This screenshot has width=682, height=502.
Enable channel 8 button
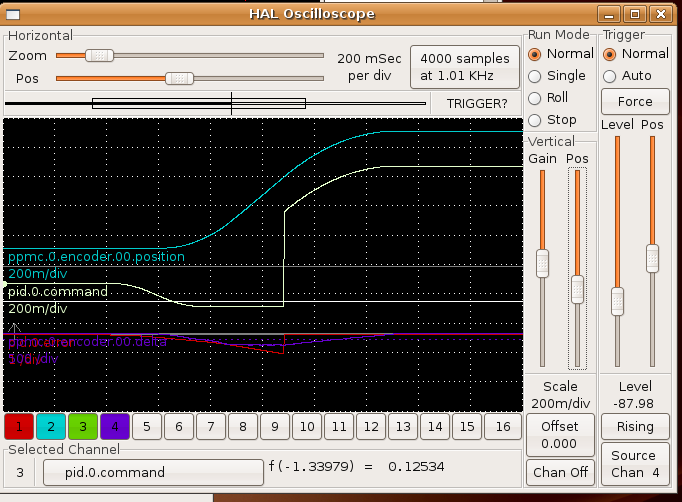[x=243, y=426]
